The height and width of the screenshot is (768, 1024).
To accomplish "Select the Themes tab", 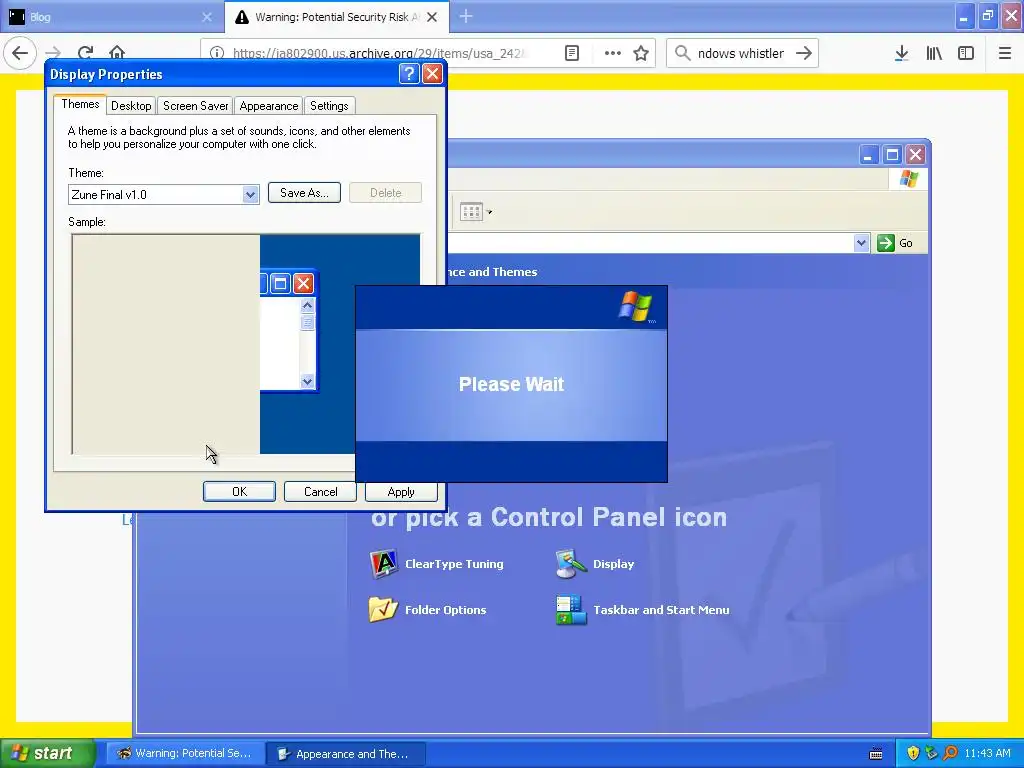I will click(x=80, y=104).
